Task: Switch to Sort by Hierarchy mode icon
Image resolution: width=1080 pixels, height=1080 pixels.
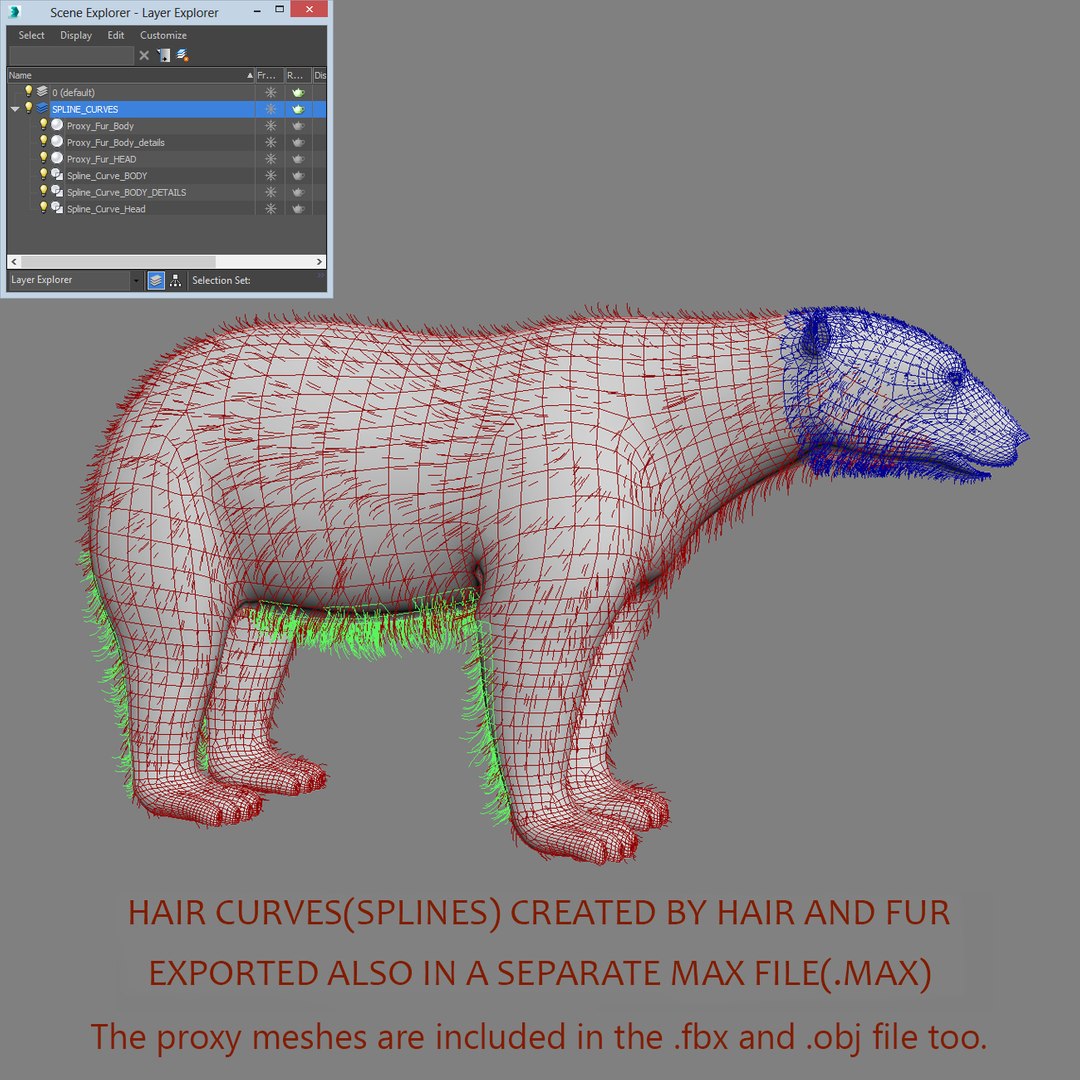Action: click(x=176, y=280)
